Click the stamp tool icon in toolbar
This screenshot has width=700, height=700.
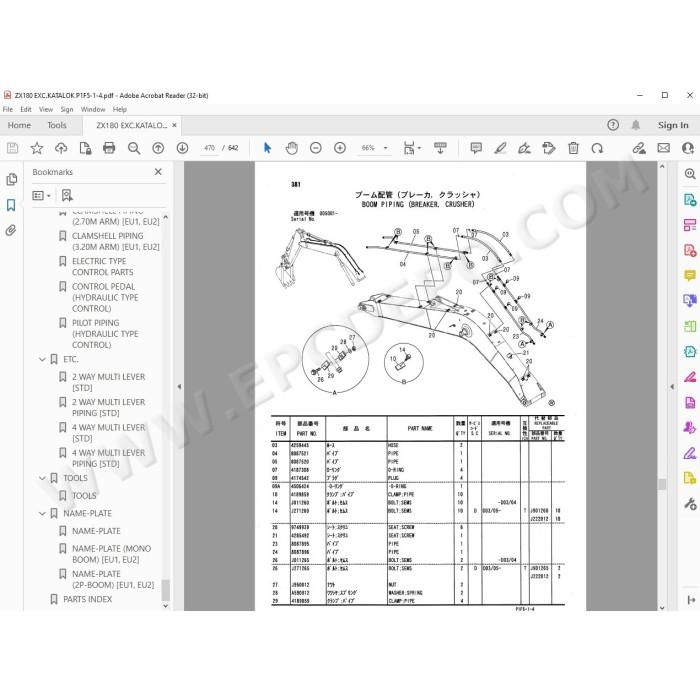549,148
